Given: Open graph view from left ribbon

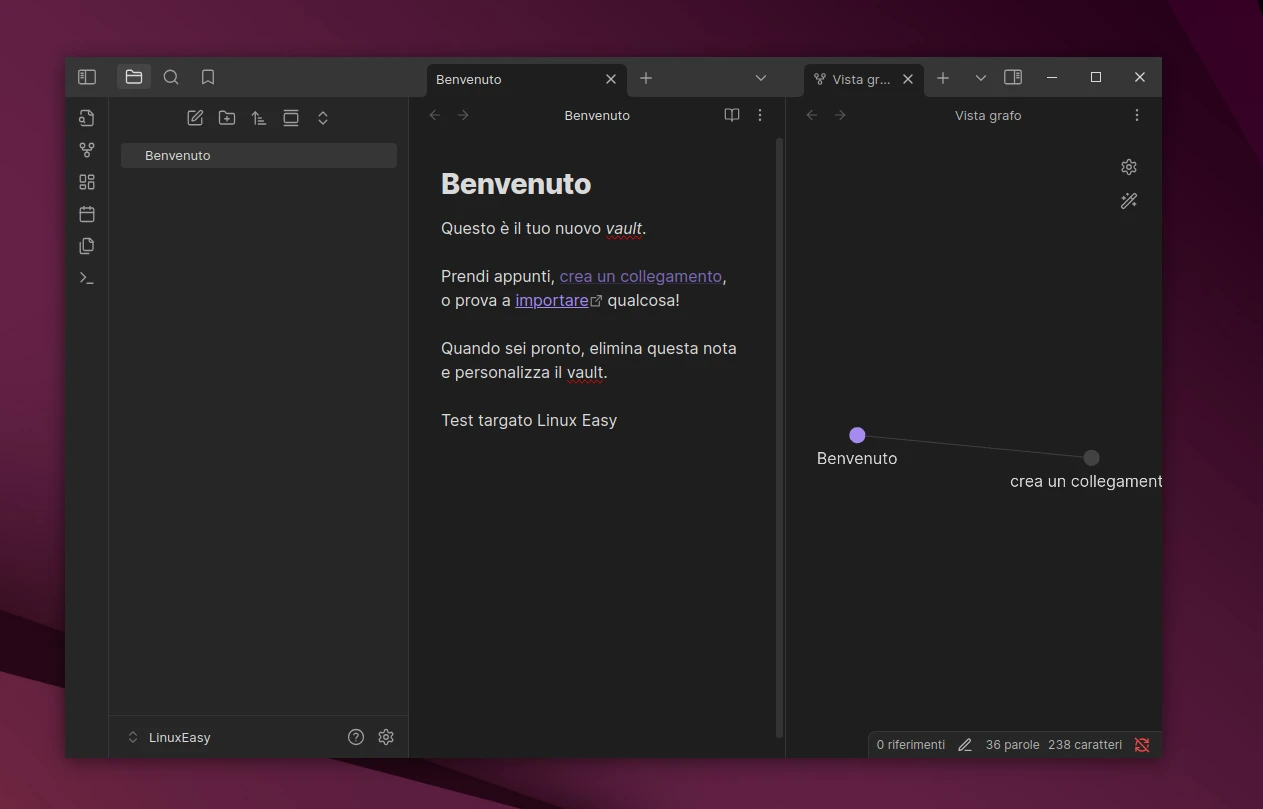Looking at the screenshot, I should (87, 150).
